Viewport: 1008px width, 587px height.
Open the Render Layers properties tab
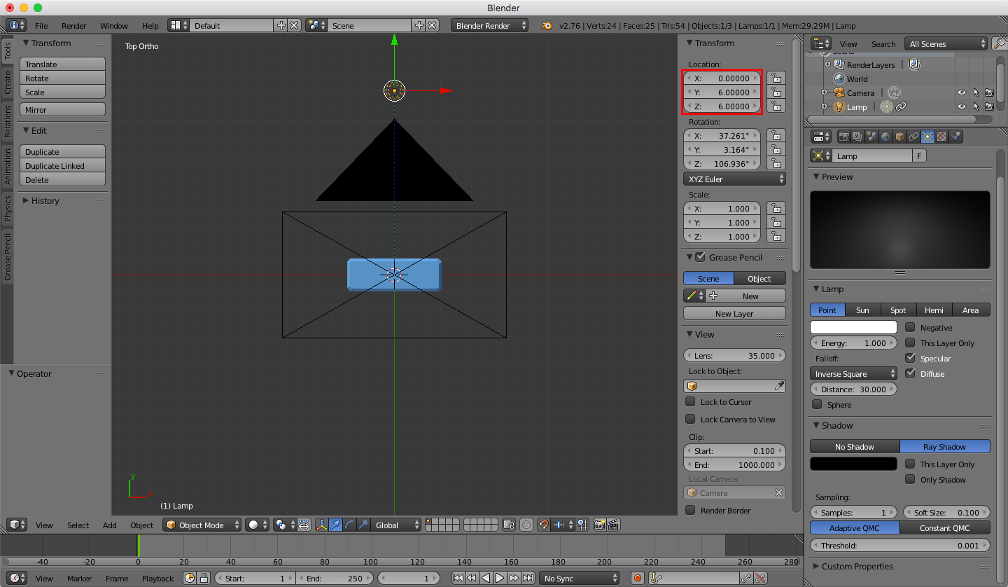pyautogui.click(x=858, y=137)
